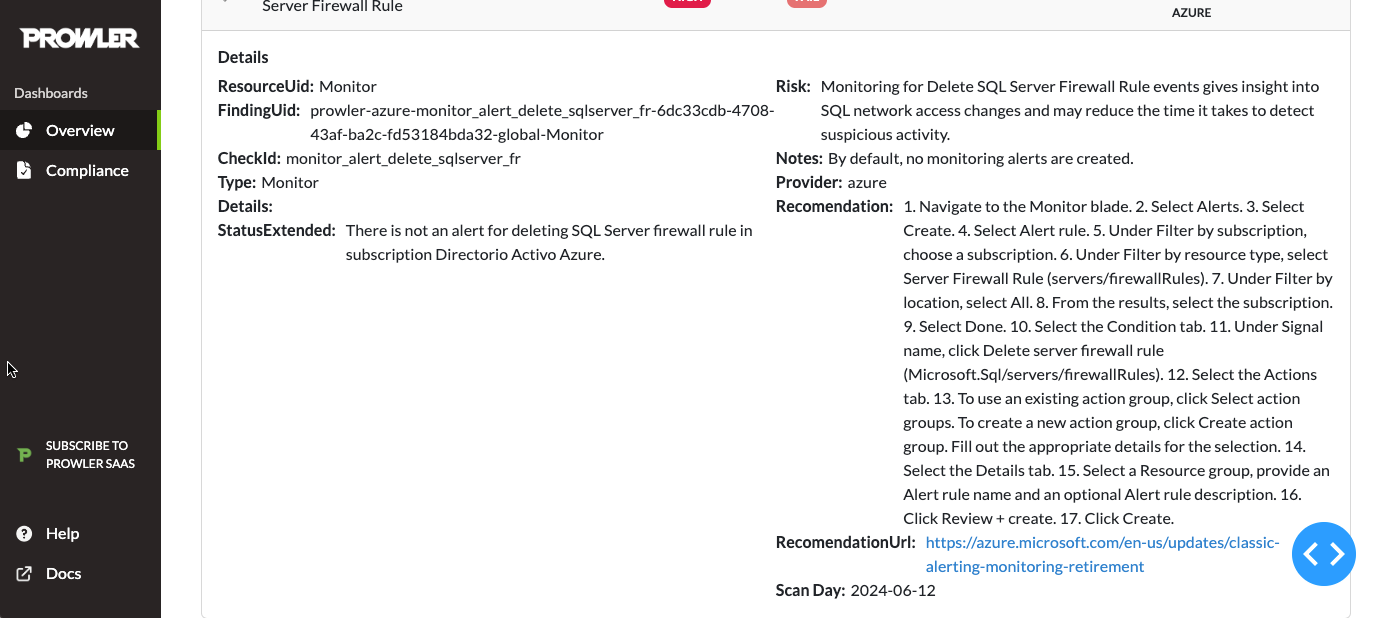Click the question mark Help icon
This screenshot has height=618, width=1386.
tap(24, 534)
